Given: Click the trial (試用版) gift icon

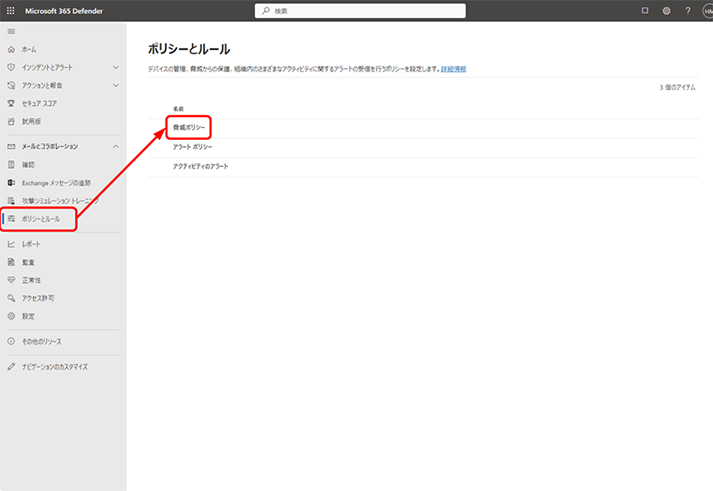Looking at the screenshot, I should click(11, 121).
